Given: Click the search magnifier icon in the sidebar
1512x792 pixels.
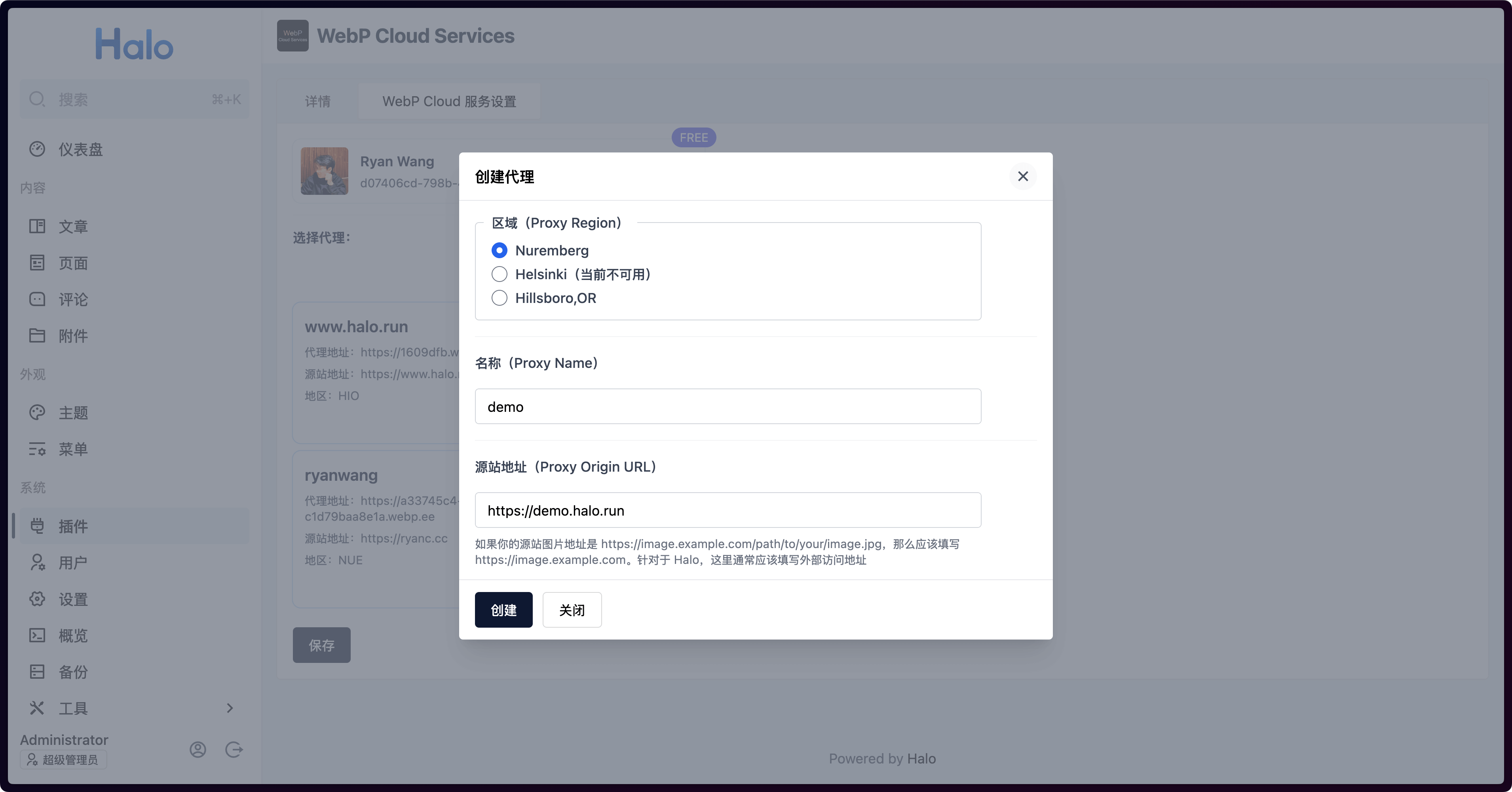Looking at the screenshot, I should [37, 99].
